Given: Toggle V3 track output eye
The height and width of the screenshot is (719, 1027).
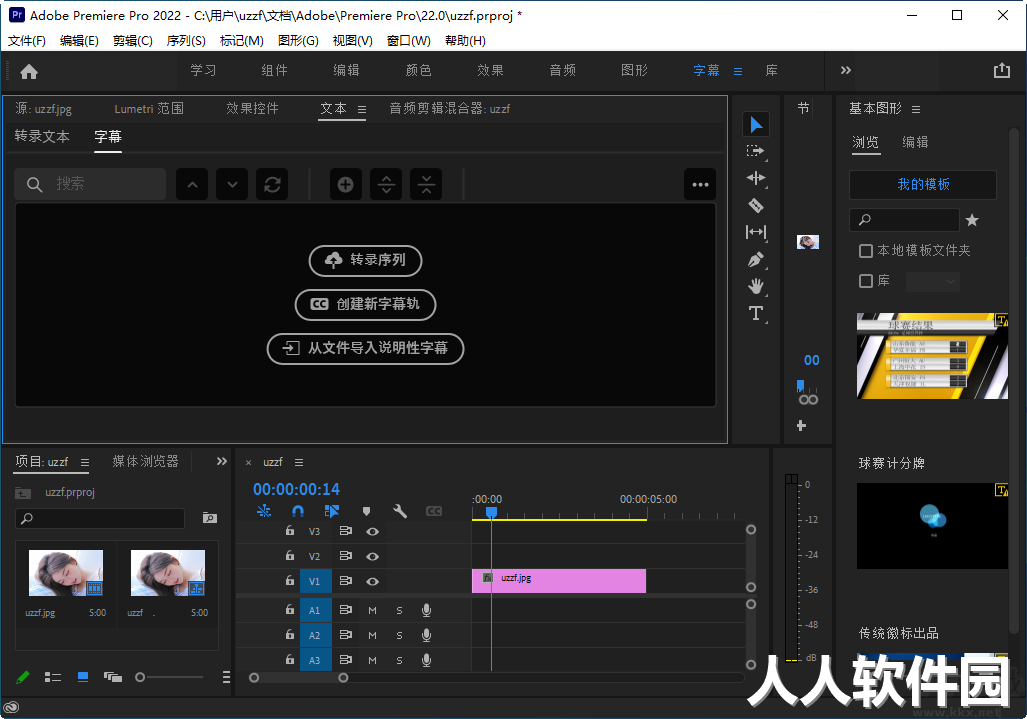Looking at the screenshot, I should (x=372, y=532).
